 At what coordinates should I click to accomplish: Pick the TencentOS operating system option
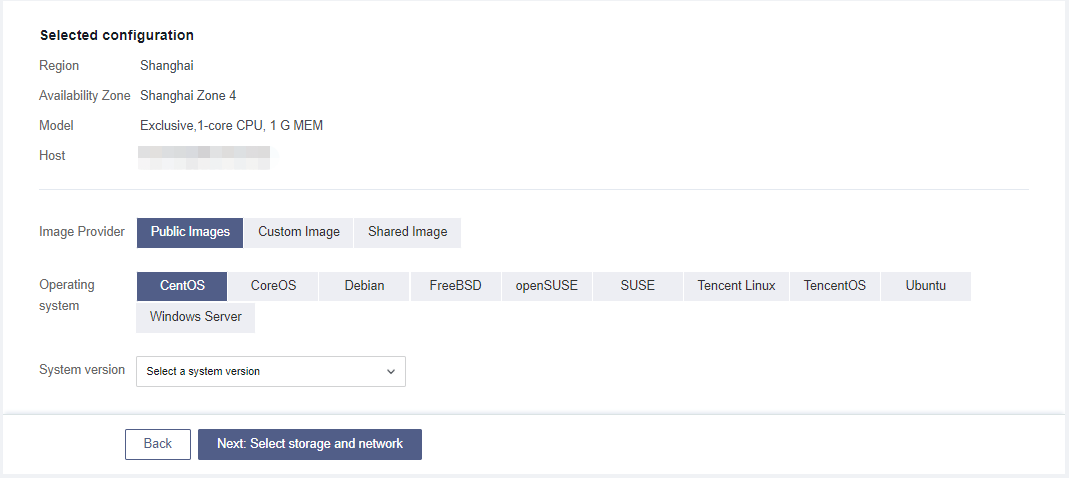coord(835,286)
